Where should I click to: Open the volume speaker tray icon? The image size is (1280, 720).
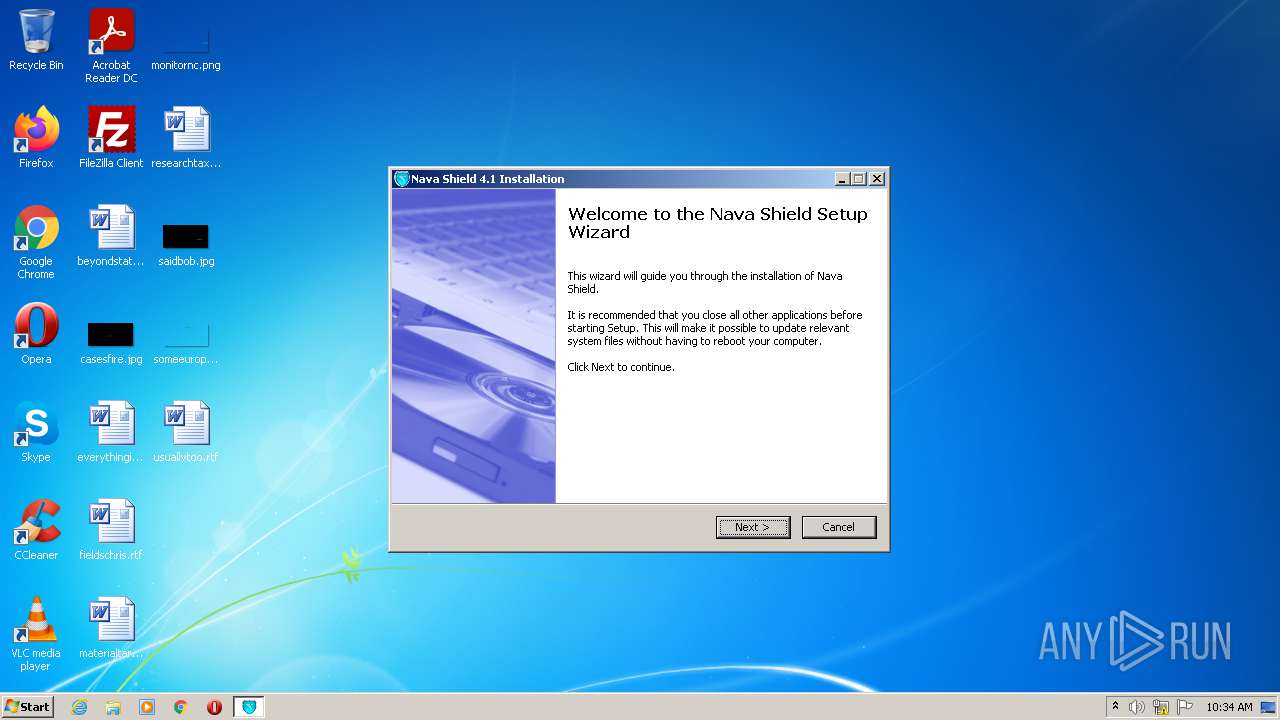tap(1137, 707)
